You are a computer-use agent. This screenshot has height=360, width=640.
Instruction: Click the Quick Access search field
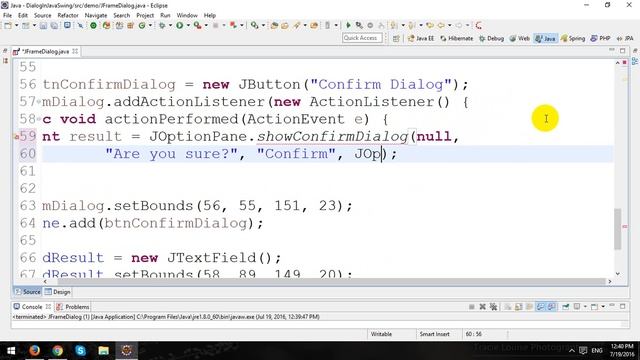coord(362,38)
